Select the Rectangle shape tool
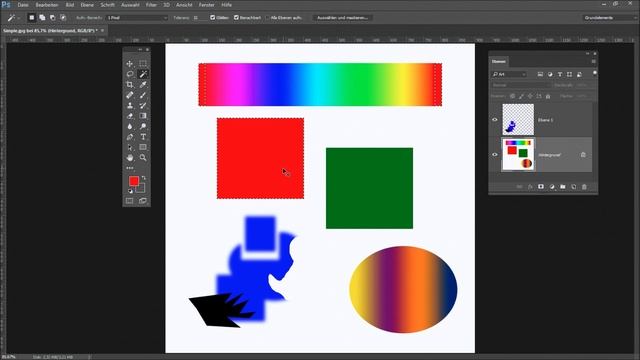This screenshot has width=640, height=360. coord(143,147)
